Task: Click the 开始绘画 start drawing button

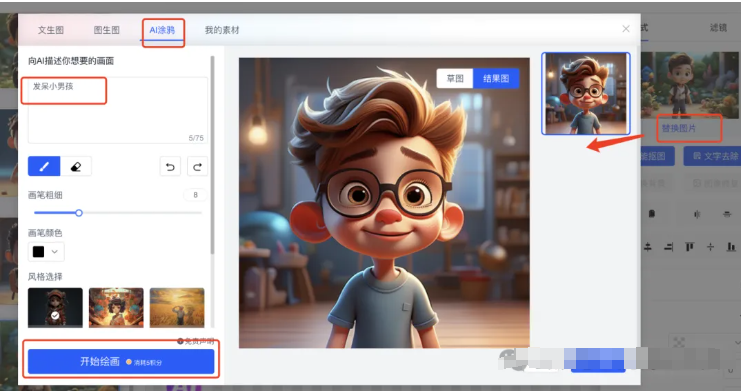Action: [x=121, y=362]
